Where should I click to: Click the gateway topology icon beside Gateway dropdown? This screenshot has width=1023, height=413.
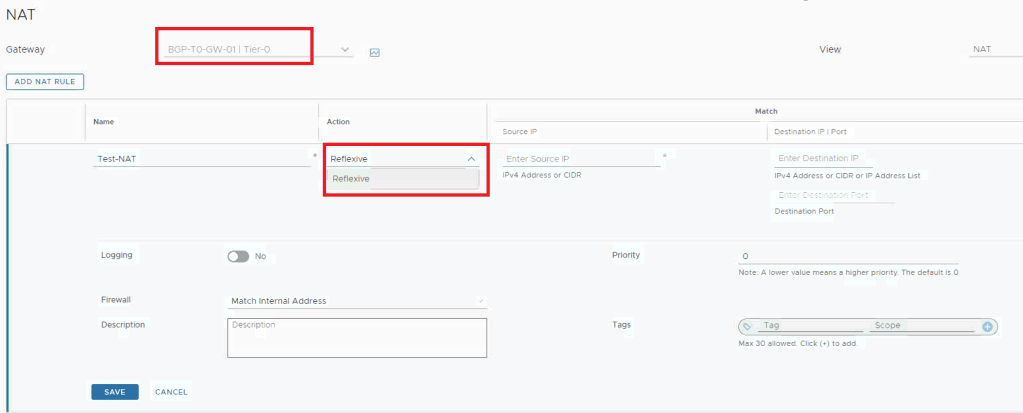point(375,52)
